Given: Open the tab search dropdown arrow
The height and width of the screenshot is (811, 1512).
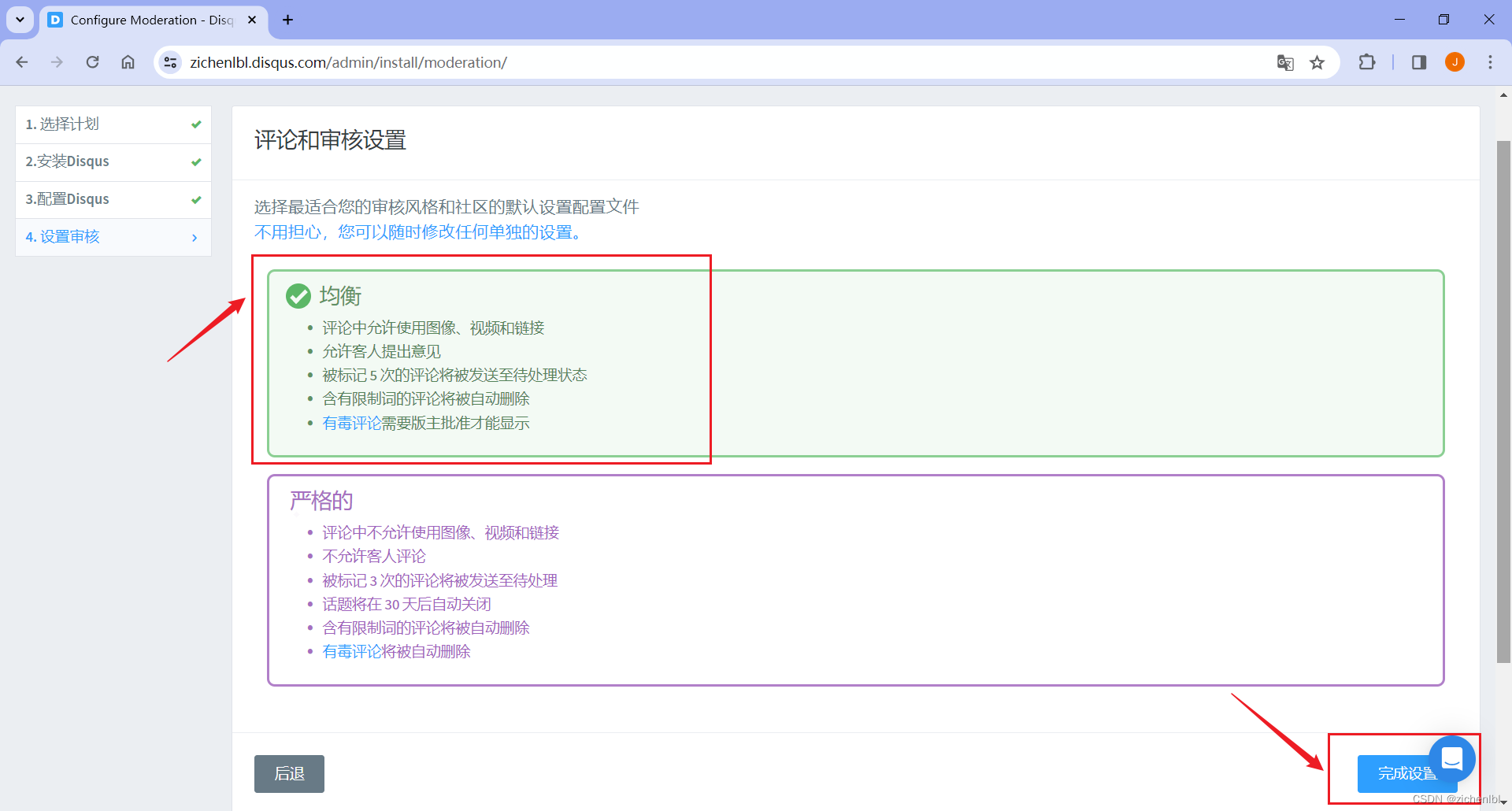Looking at the screenshot, I should click(x=20, y=20).
